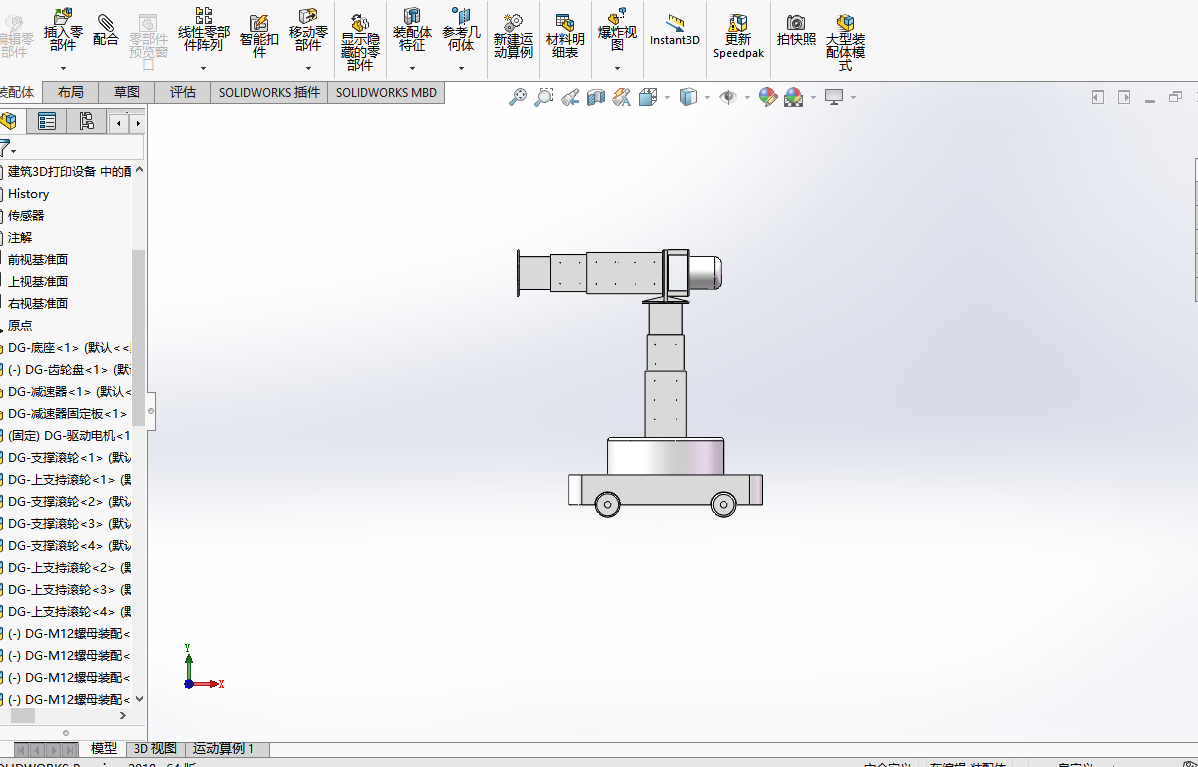Open SOLIDWORKS MBD tab
The height and width of the screenshot is (767, 1198).
pos(386,92)
